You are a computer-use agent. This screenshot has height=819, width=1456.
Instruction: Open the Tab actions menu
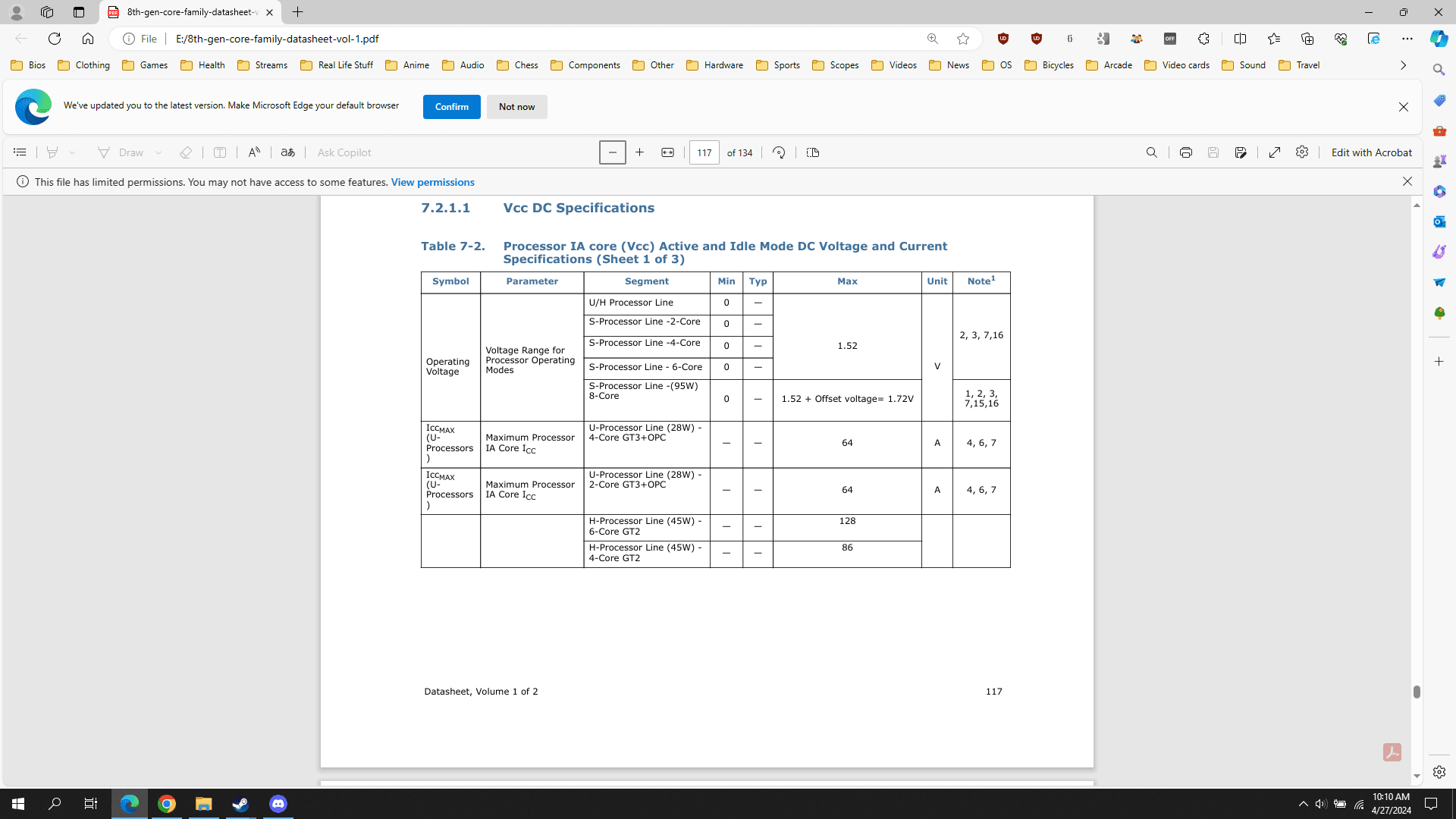pyautogui.click(x=78, y=12)
